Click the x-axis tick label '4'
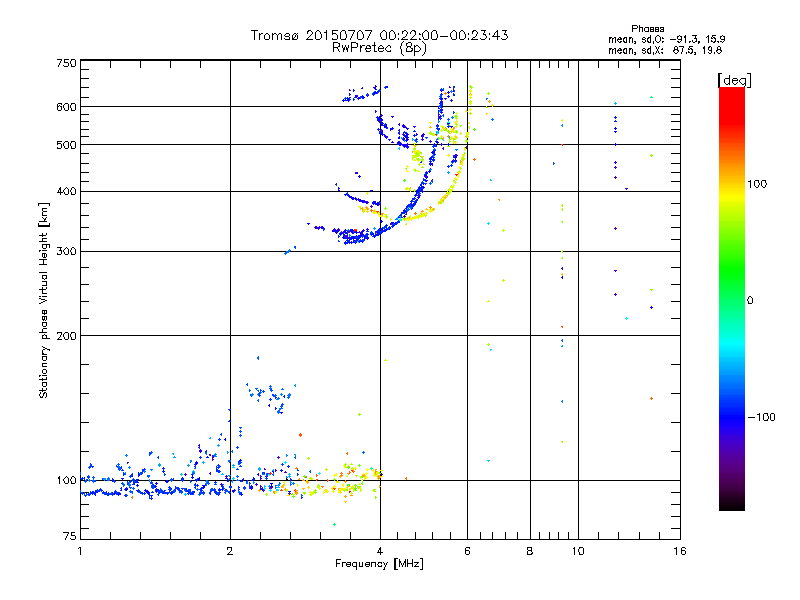 (x=380, y=551)
